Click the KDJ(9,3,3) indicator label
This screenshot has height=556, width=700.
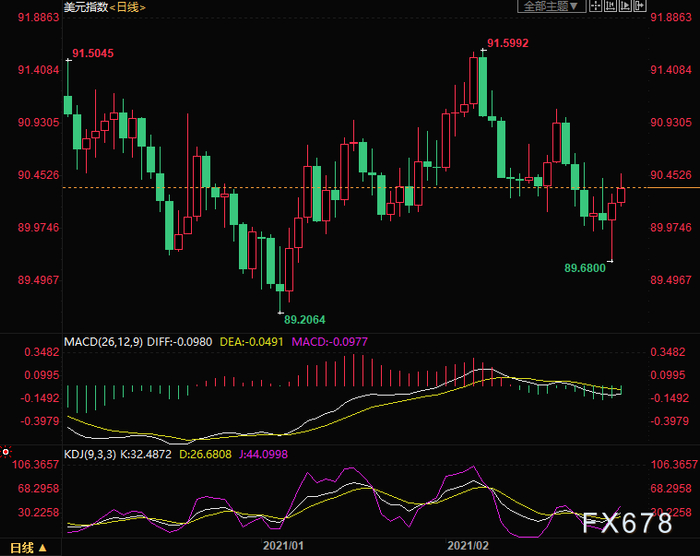point(90,455)
